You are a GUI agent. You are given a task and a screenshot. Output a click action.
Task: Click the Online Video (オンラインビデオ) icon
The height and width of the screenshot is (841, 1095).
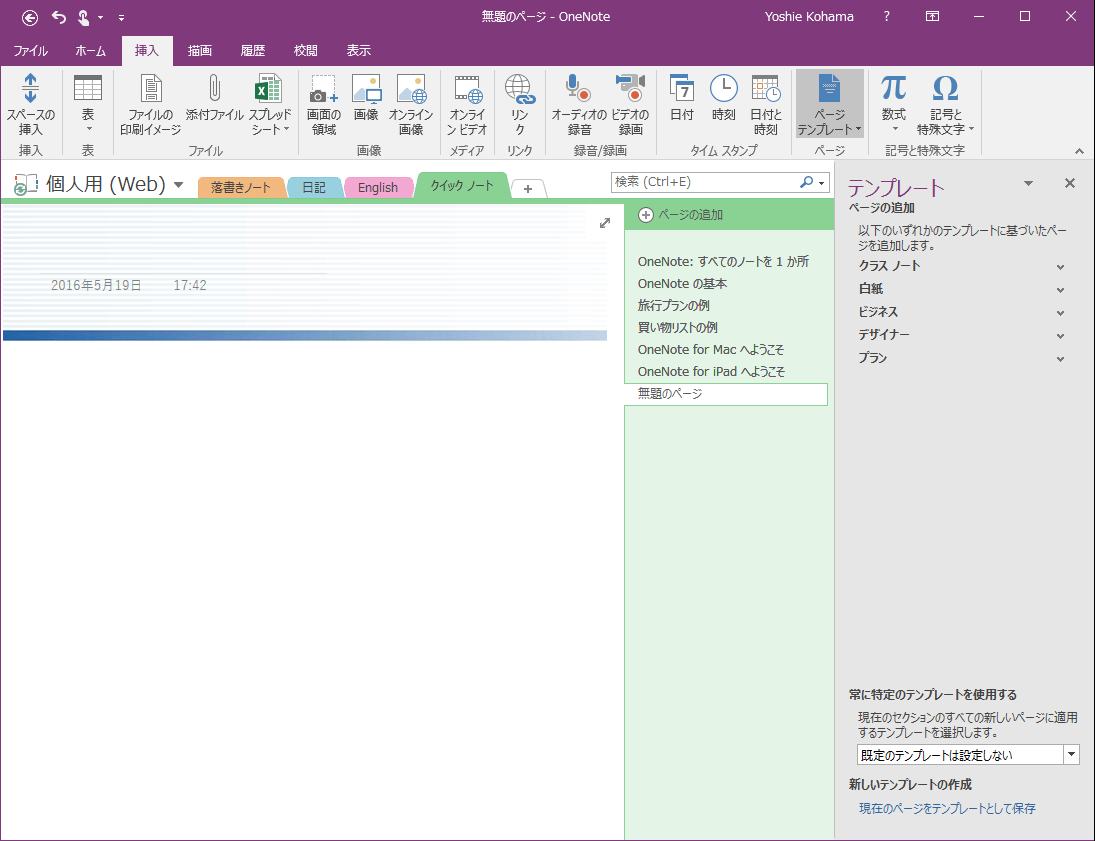point(467,89)
